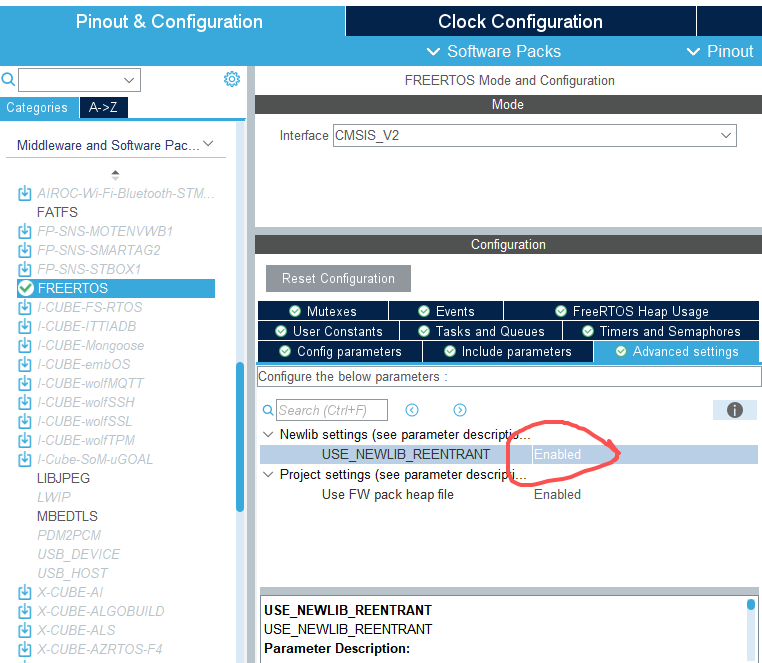Click the Search (Ctrl+F) parameter field
The height and width of the screenshot is (663, 762).
click(332, 410)
